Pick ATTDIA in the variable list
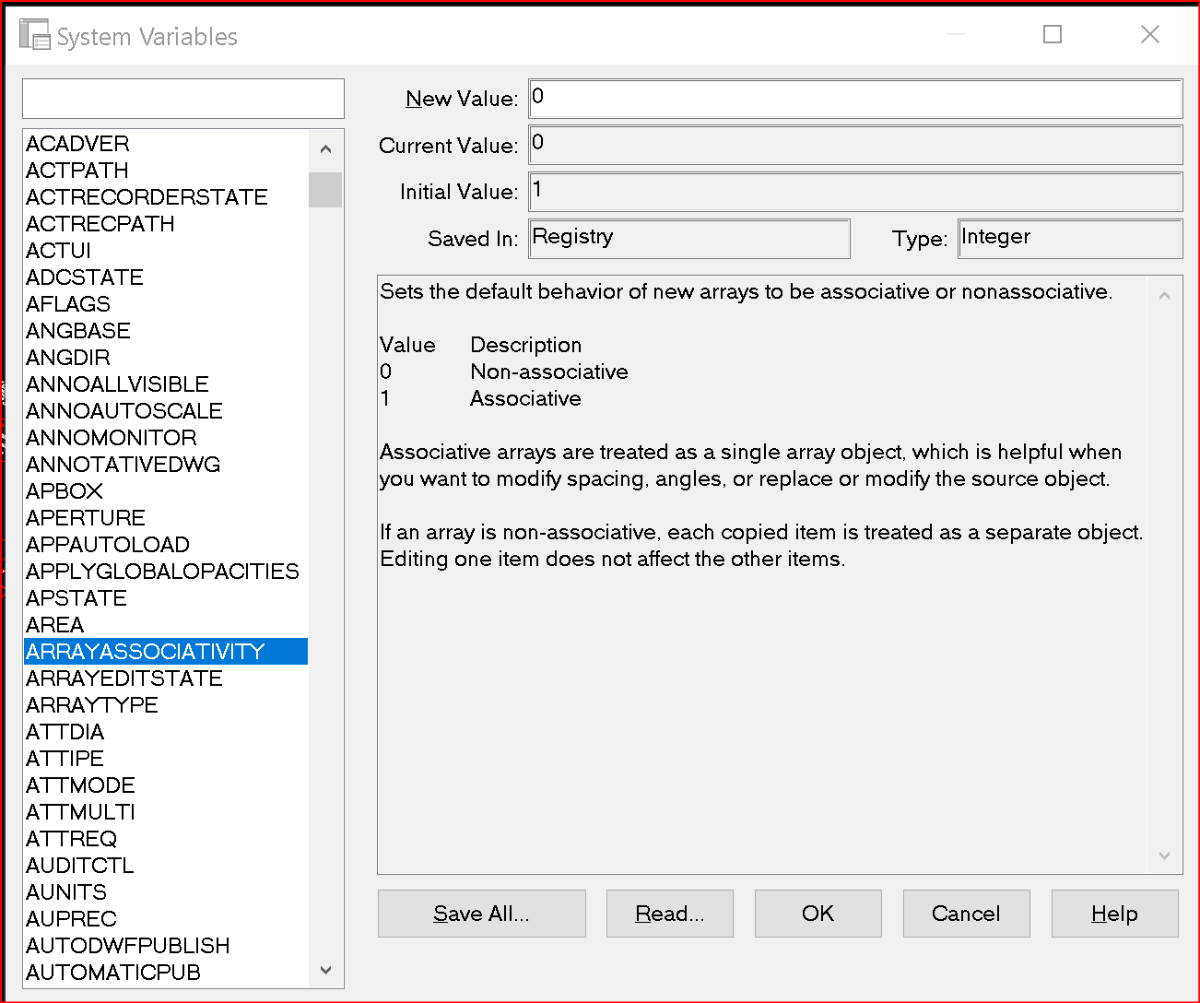 click(x=65, y=732)
